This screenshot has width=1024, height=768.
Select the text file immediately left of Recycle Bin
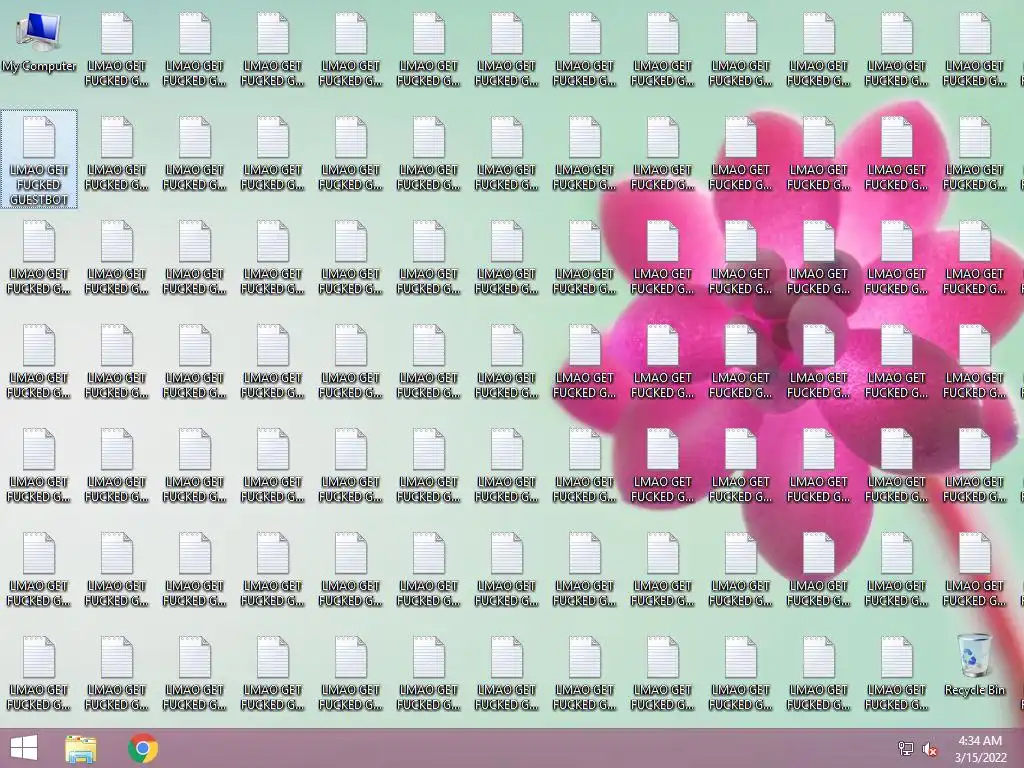point(896,674)
